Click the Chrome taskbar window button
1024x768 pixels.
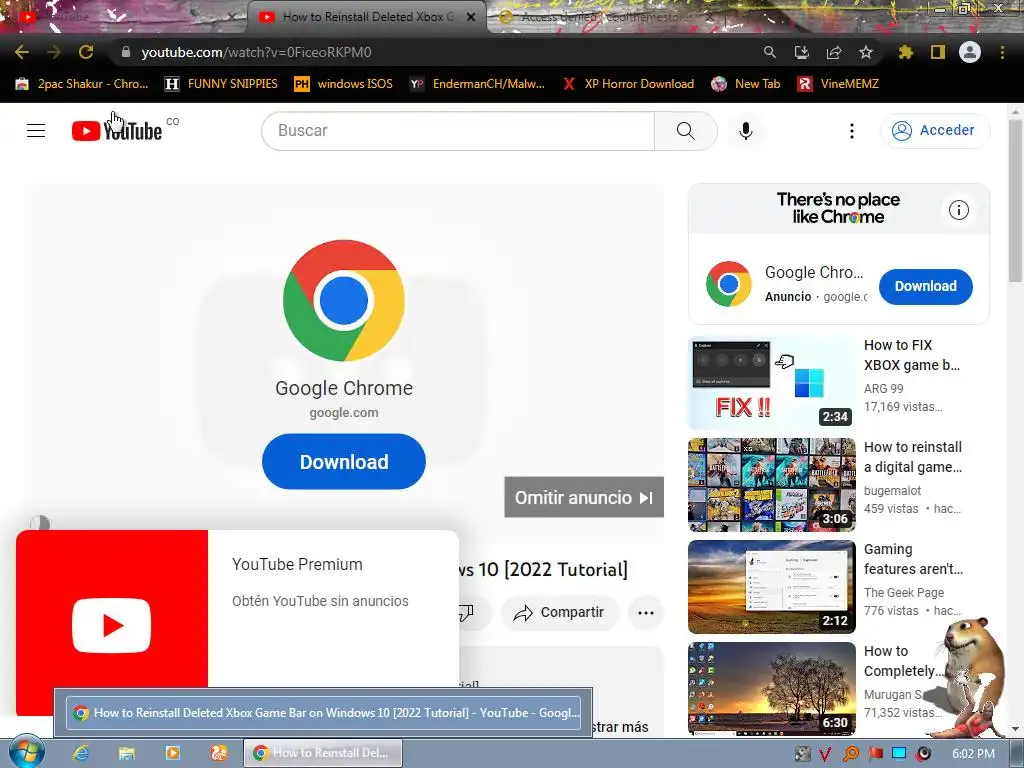pyautogui.click(x=323, y=753)
